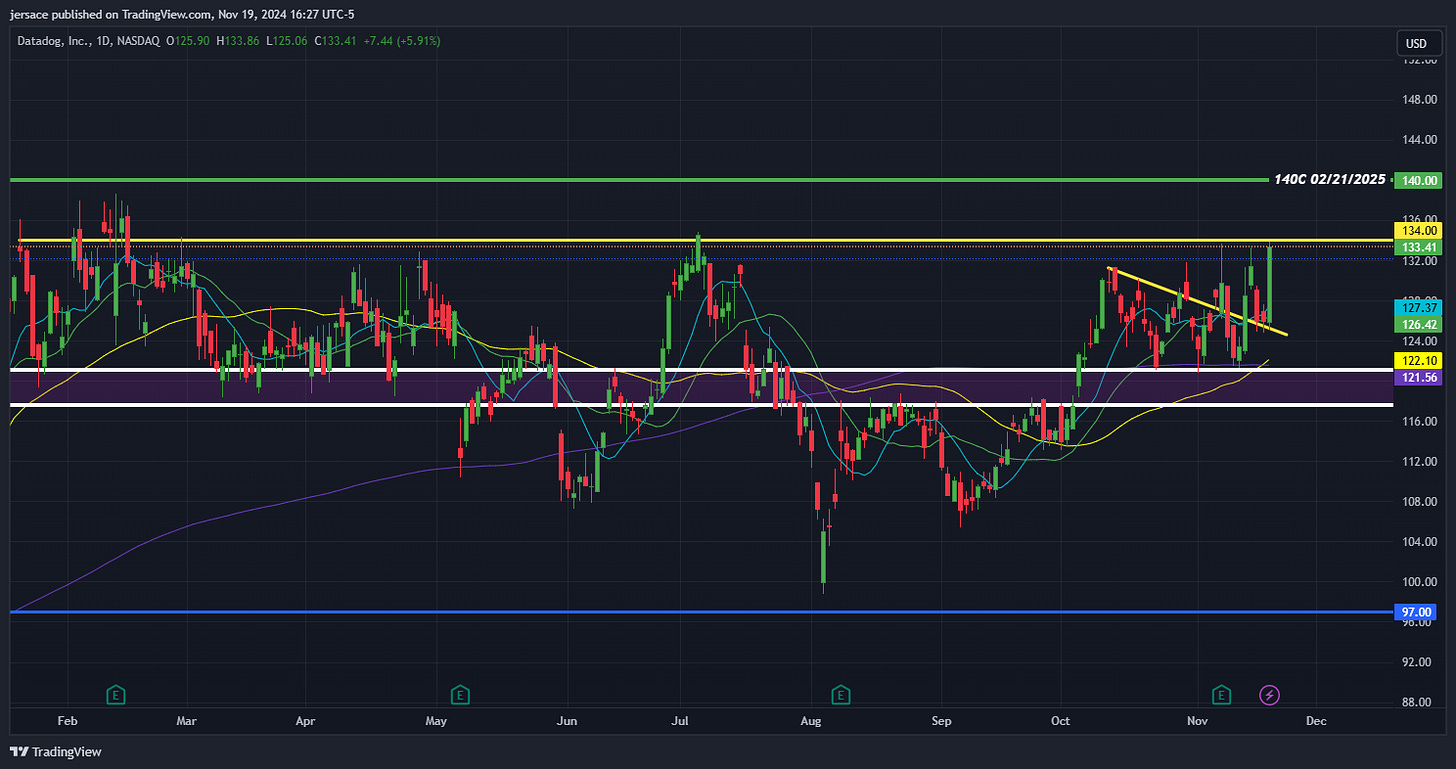The width and height of the screenshot is (1456, 769).
Task: Select the 140C 02/21/2025 line label
Action: (x=1330, y=180)
